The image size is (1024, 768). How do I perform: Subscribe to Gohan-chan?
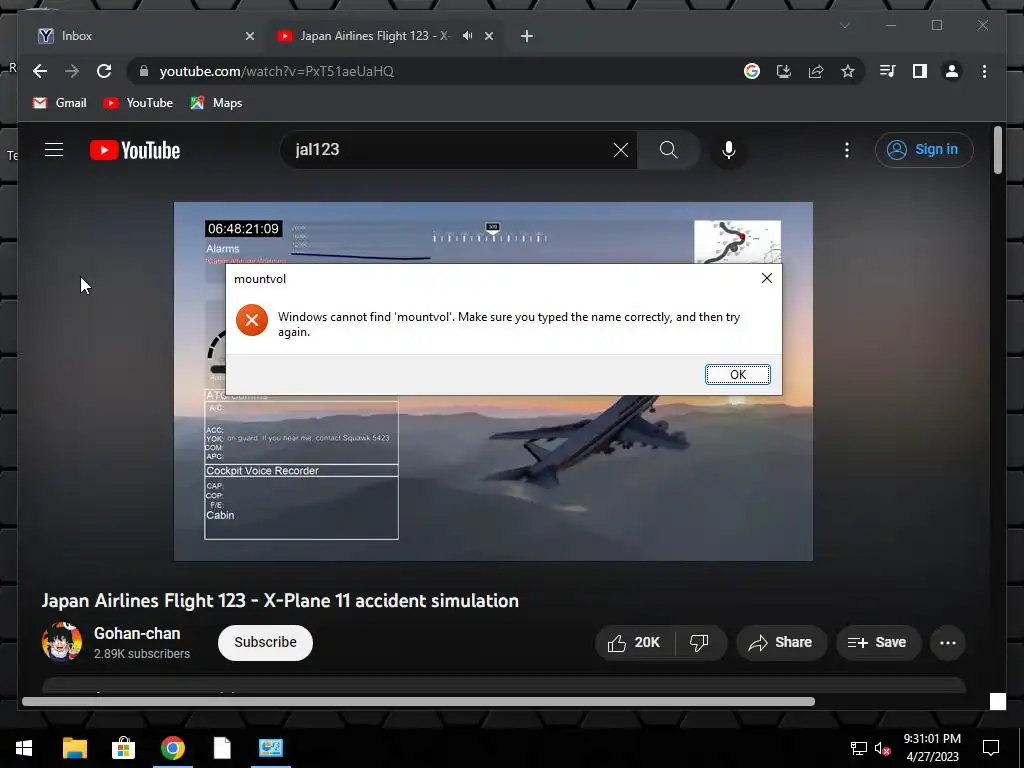[265, 643]
